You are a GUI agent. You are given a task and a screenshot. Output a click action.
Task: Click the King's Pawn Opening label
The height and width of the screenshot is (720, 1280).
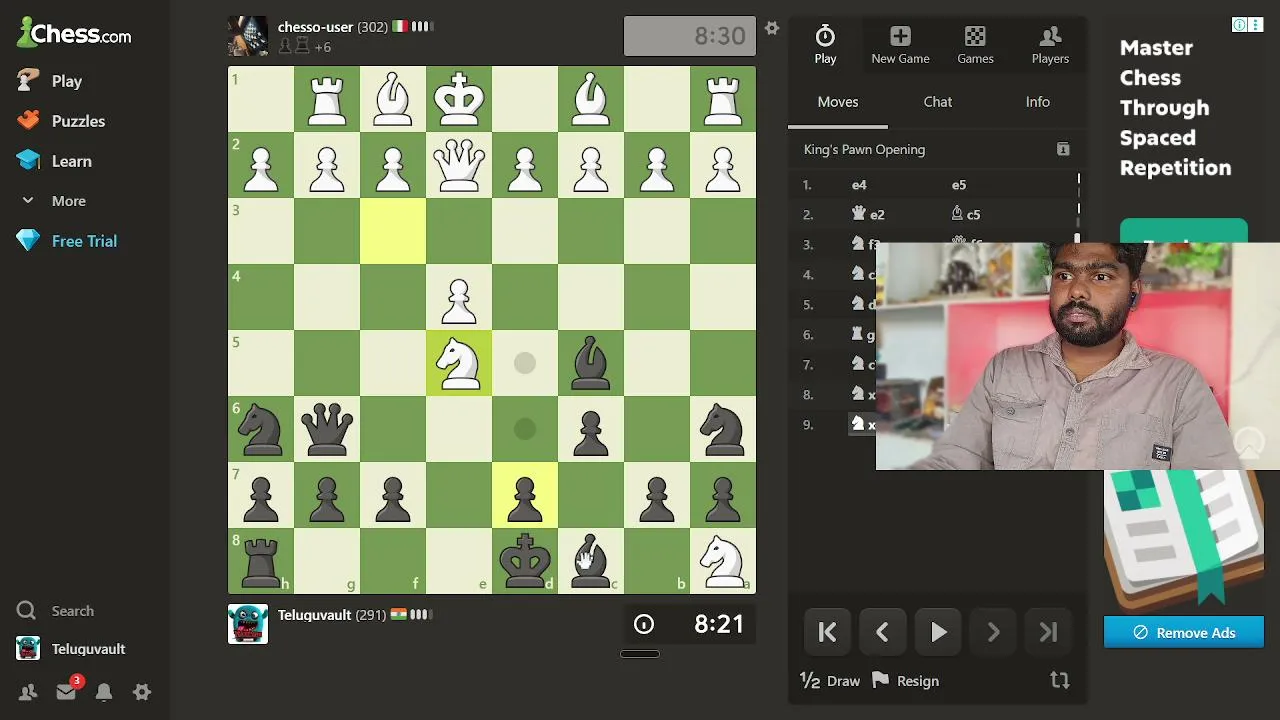864,149
